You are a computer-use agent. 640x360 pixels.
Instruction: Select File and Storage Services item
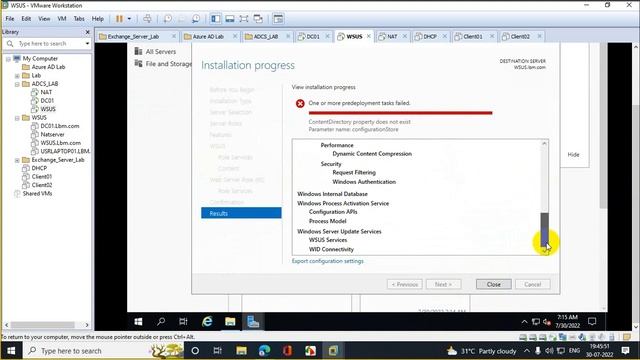coord(163,64)
